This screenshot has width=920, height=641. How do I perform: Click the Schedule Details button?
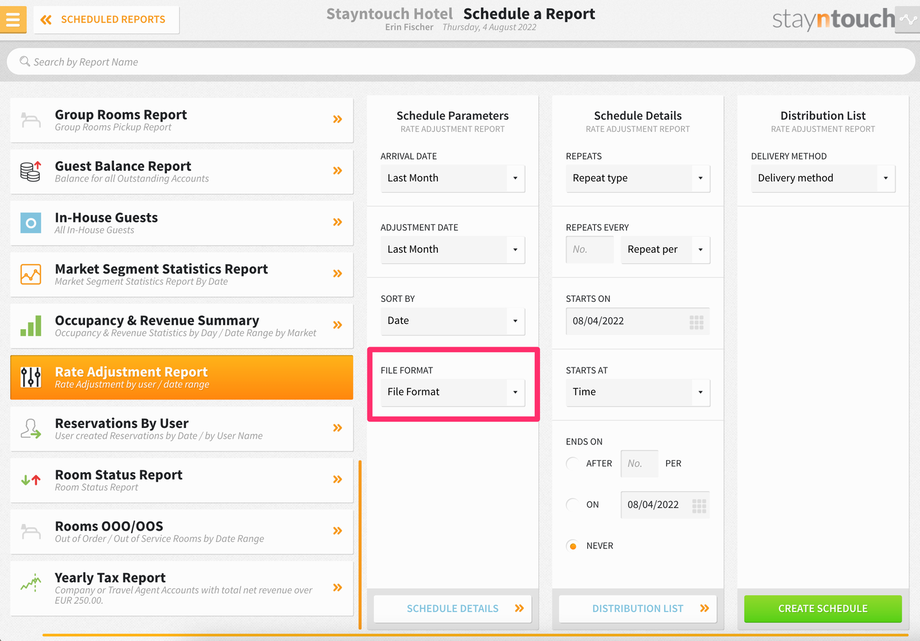point(452,609)
